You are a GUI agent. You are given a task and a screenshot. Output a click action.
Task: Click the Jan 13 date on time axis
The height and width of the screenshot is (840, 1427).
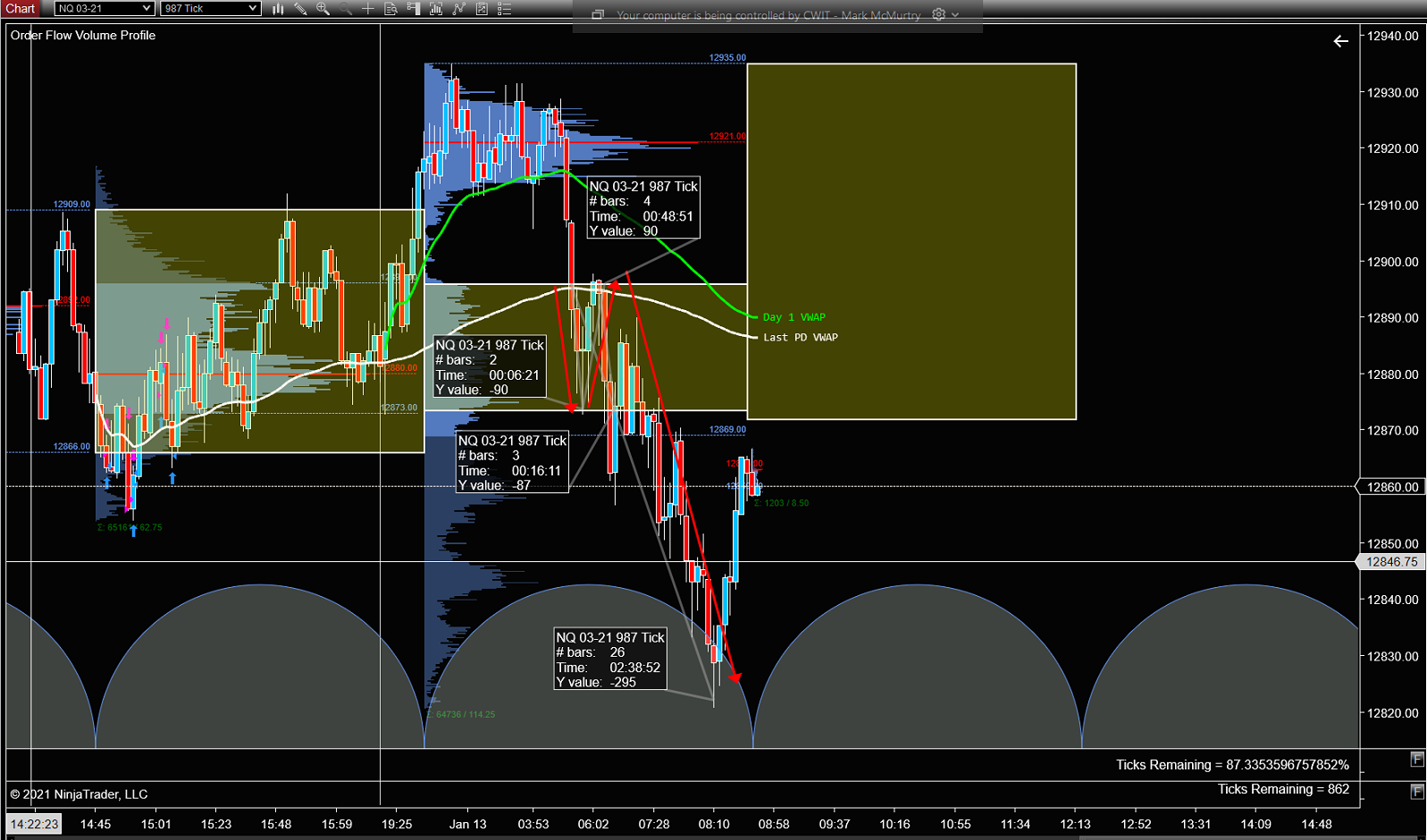click(467, 824)
